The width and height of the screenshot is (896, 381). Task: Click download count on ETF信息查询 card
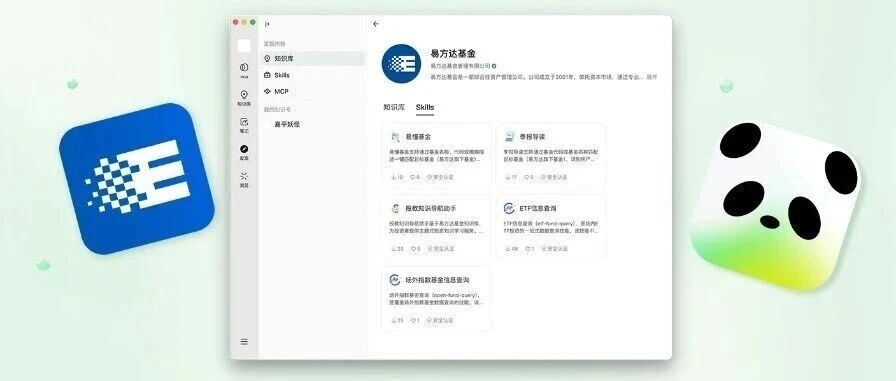tap(511, 248)
